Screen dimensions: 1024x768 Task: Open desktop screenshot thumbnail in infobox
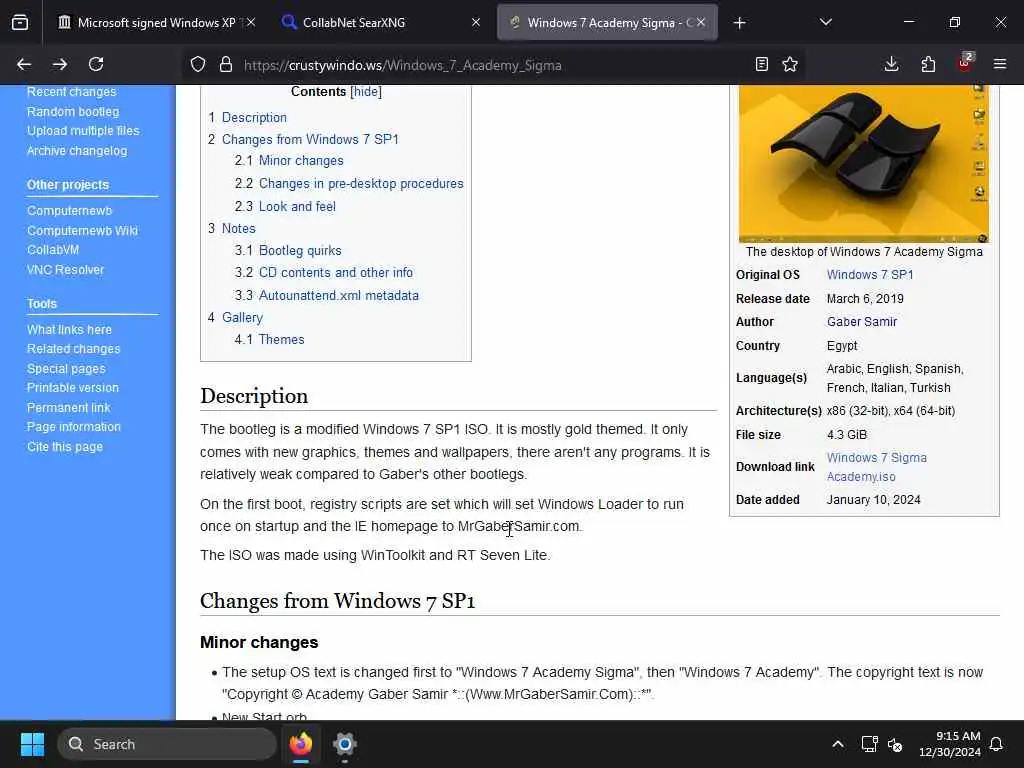coord(863,163)
